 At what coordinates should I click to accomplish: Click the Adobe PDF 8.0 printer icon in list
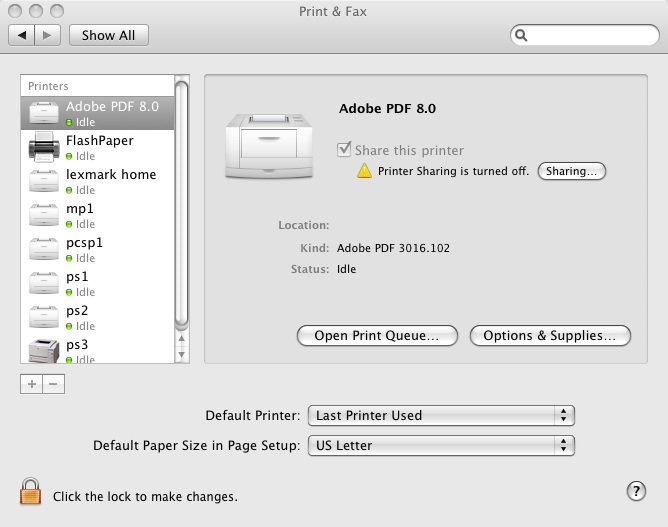[x=43, y=113]
